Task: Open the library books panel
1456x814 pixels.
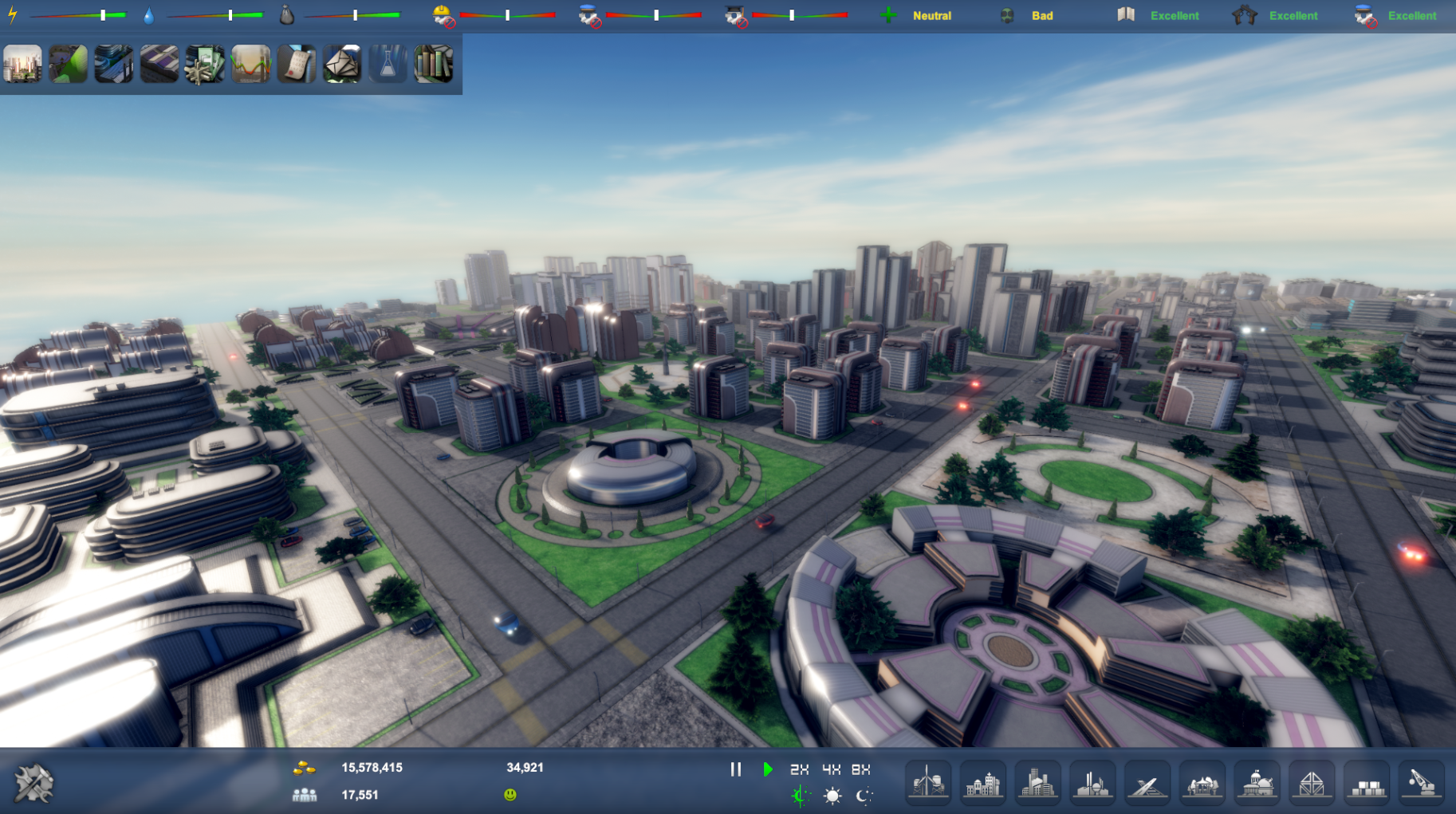Action: point(434,65)
